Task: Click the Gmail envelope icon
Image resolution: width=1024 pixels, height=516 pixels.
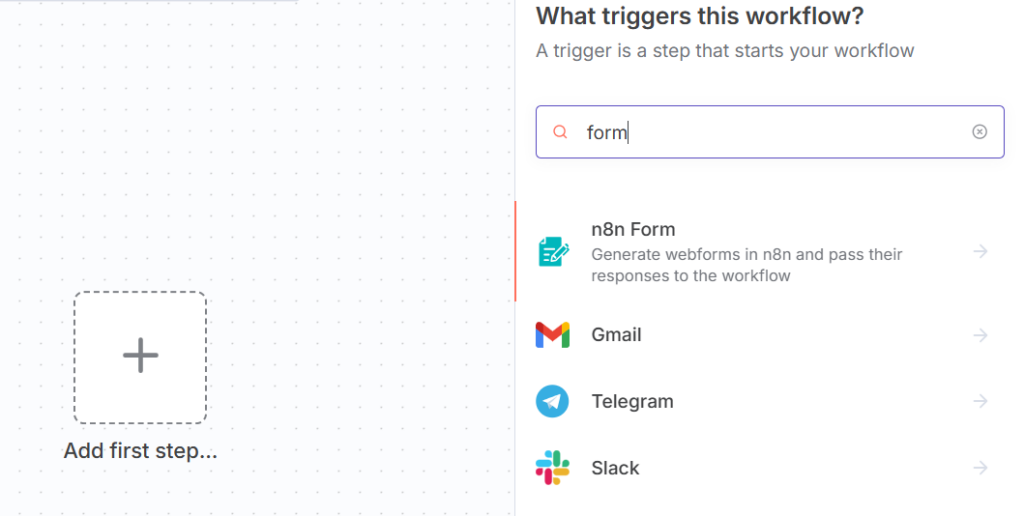Action: (553, 335)
